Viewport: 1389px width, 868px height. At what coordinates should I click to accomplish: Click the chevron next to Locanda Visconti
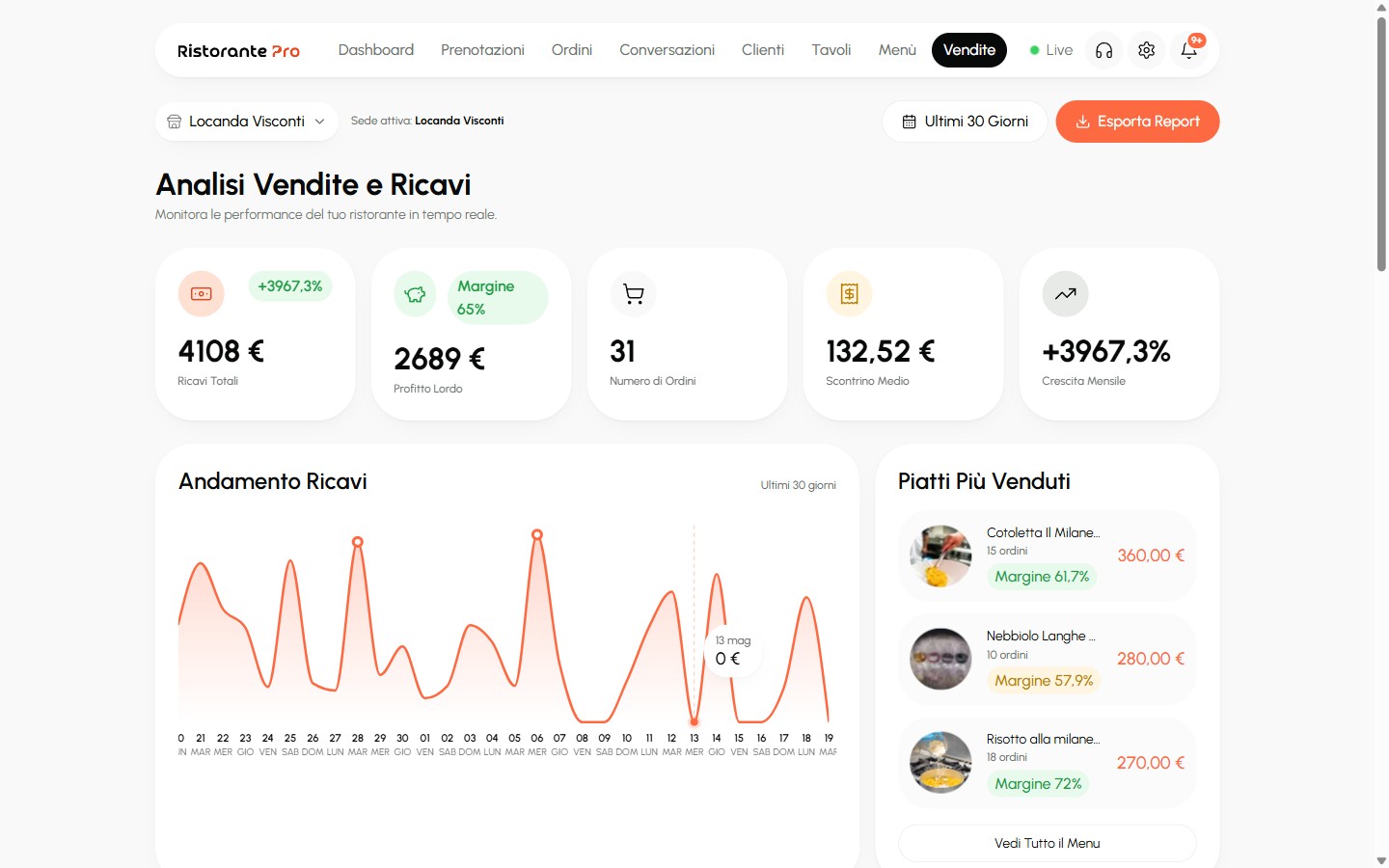(x=319, y=122)
